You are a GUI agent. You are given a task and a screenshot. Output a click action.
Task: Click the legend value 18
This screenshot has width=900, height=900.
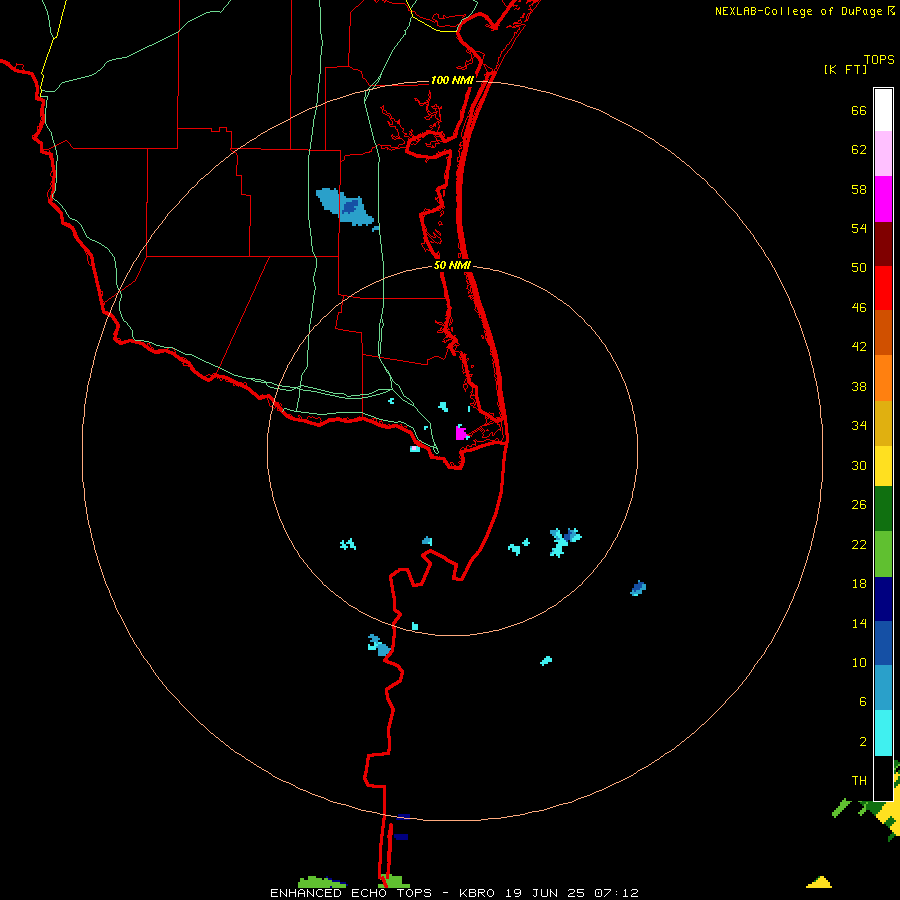859,584
